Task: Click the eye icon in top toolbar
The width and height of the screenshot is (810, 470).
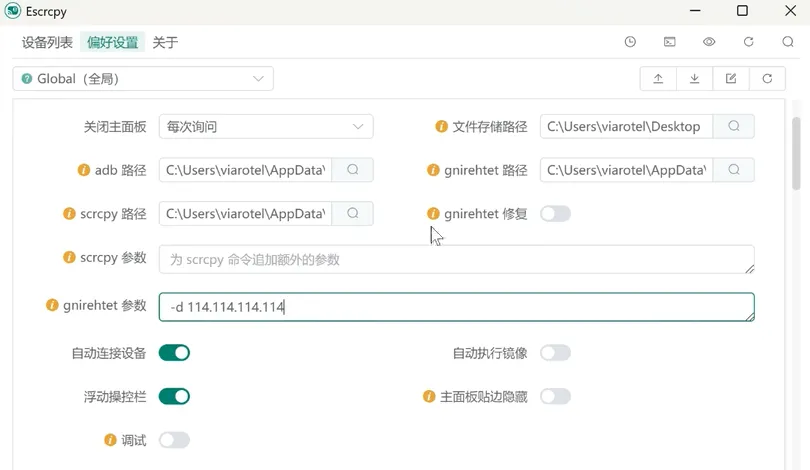Action: pos(709,42)
